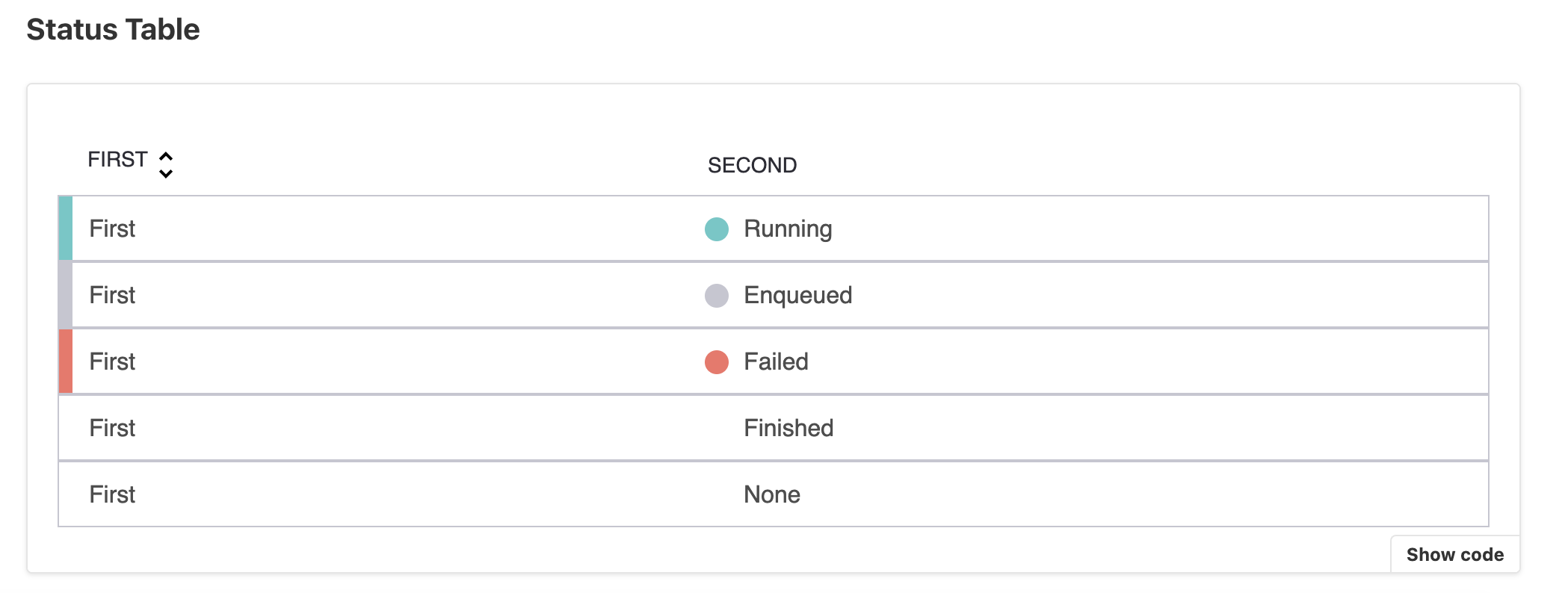Click the teal status bar on the Running row
Viewport: 1568px width, 593px height.
click(x=66, y=229)
